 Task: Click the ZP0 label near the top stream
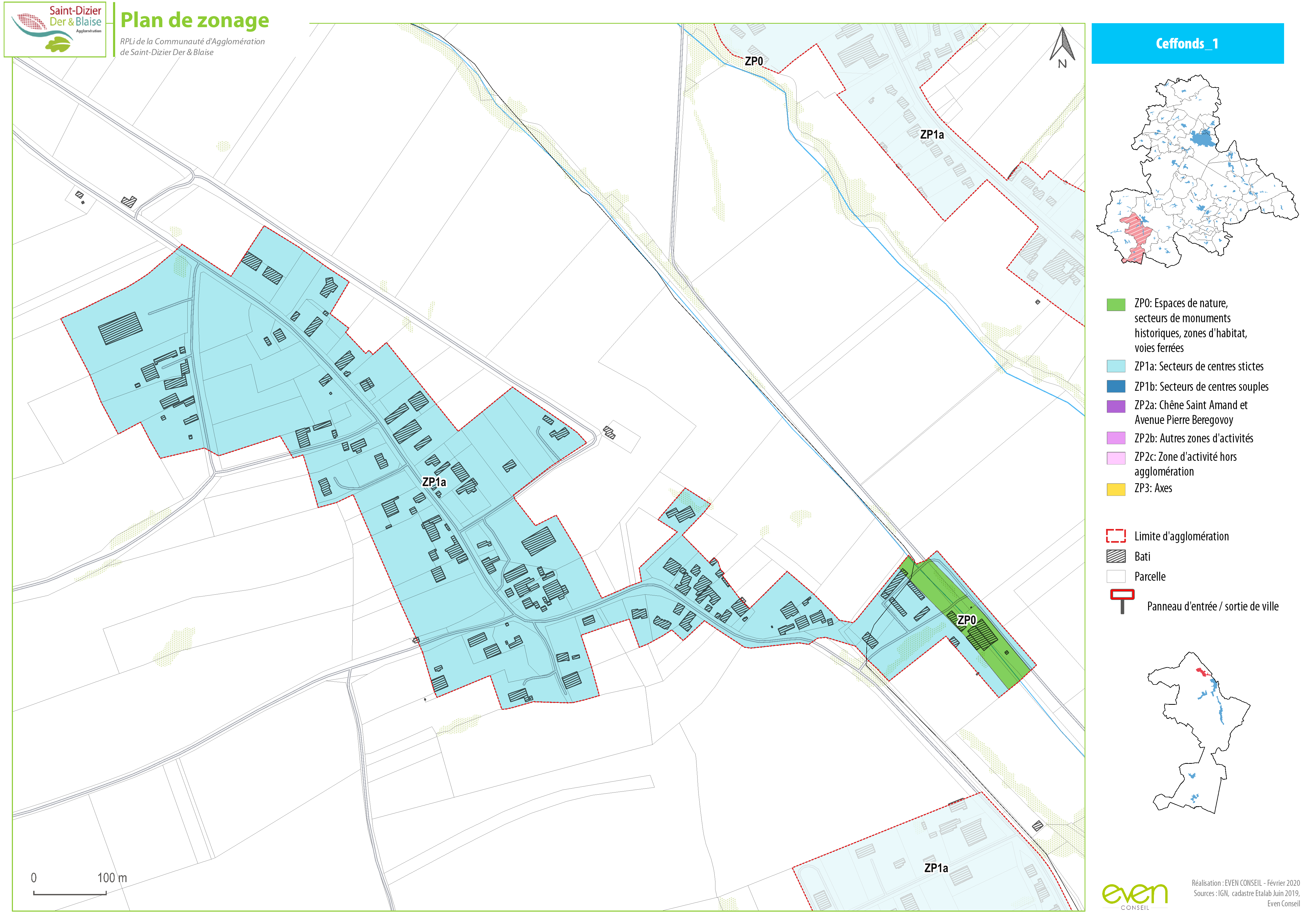pyautogui.click(x=754, y=61)
